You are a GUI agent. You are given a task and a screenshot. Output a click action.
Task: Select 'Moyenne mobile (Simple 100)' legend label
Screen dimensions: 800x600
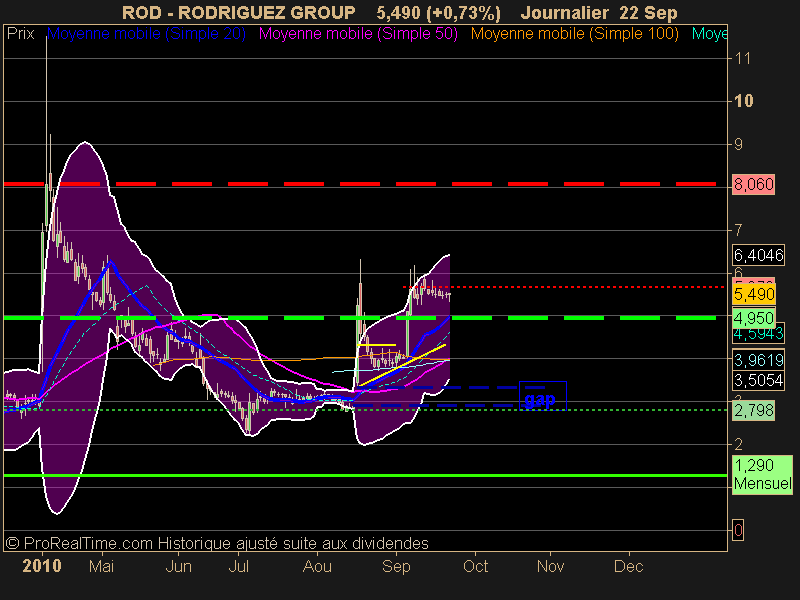(x=574, y=34)
